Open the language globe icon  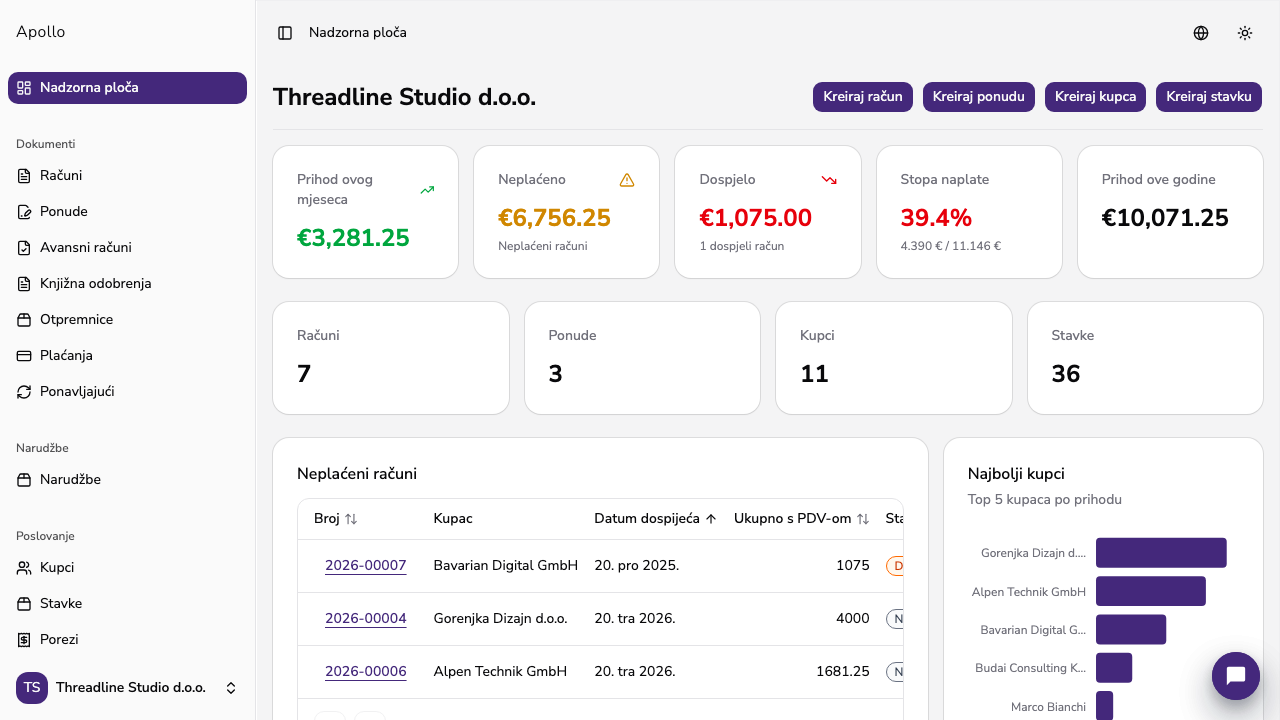[x=1201, y=33]
